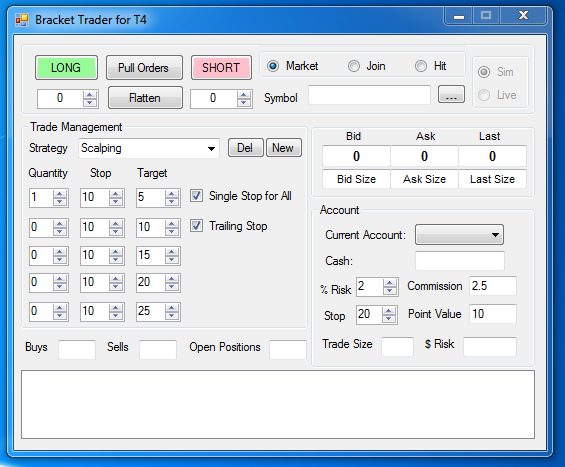Click the pink SHORT button
This screenshot has width=565, height=467.
point(221,67)
